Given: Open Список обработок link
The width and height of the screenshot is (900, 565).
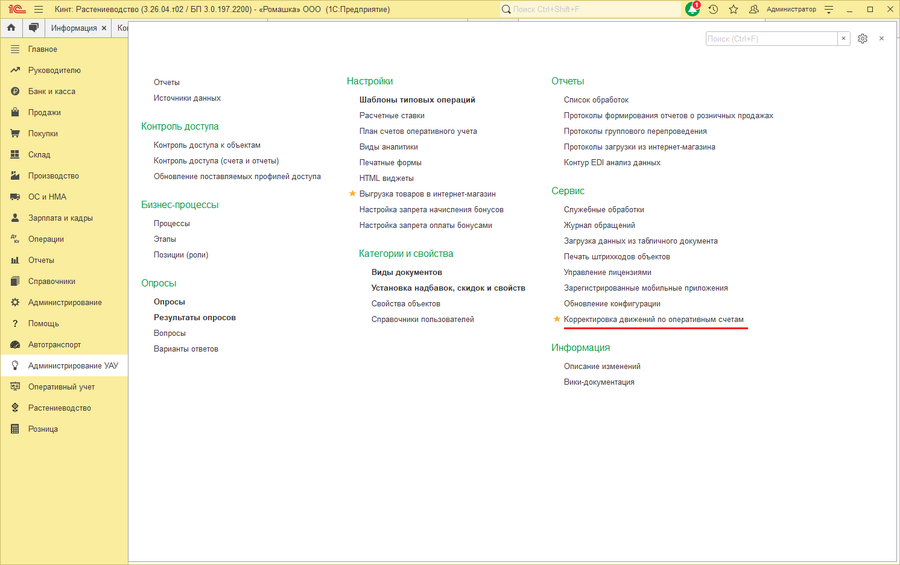Looking at the screenshot, I should (x=596, y=100).
